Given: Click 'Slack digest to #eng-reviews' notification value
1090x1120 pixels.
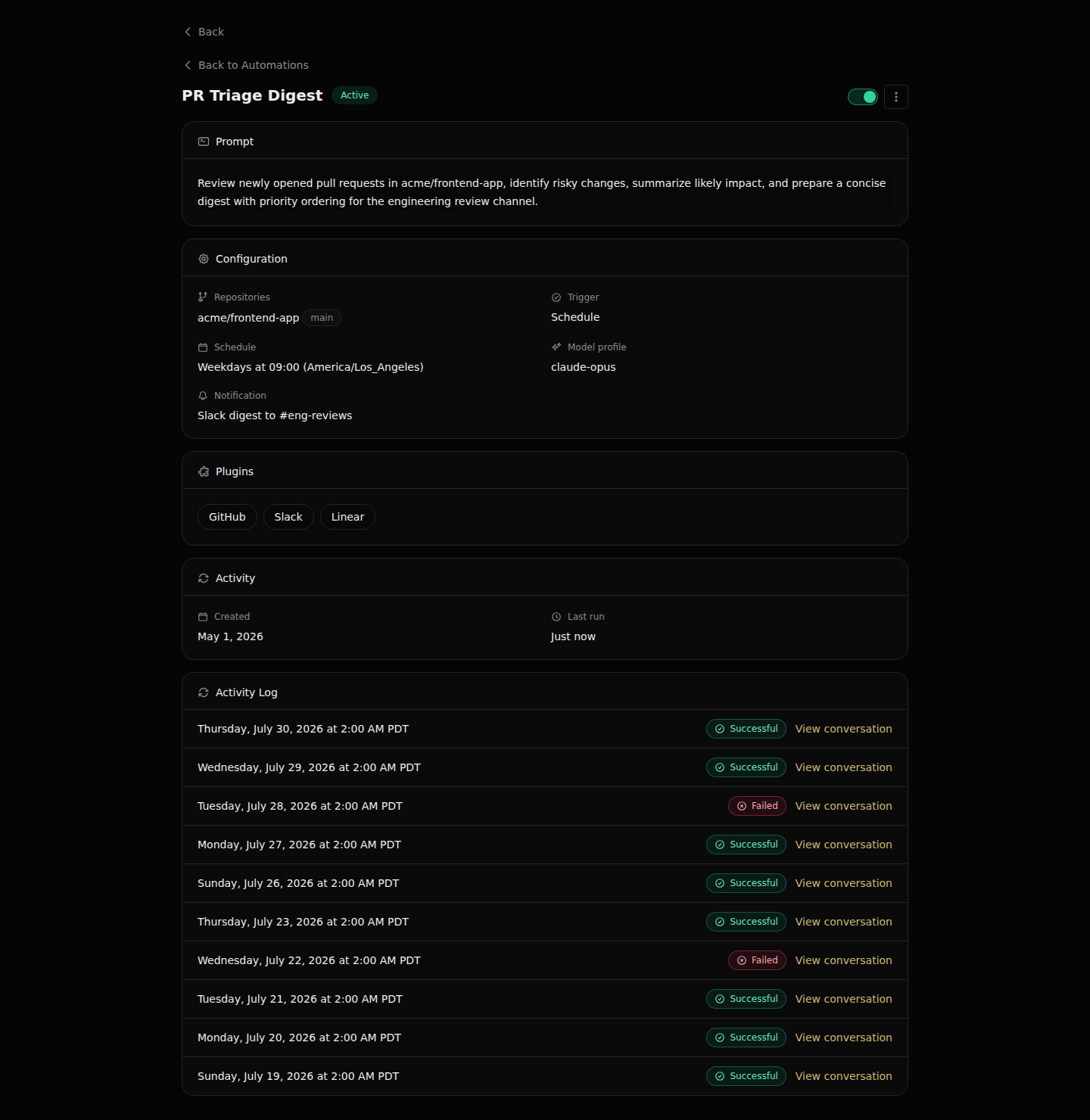Looking at the screenshot, I should coord(275,415).
